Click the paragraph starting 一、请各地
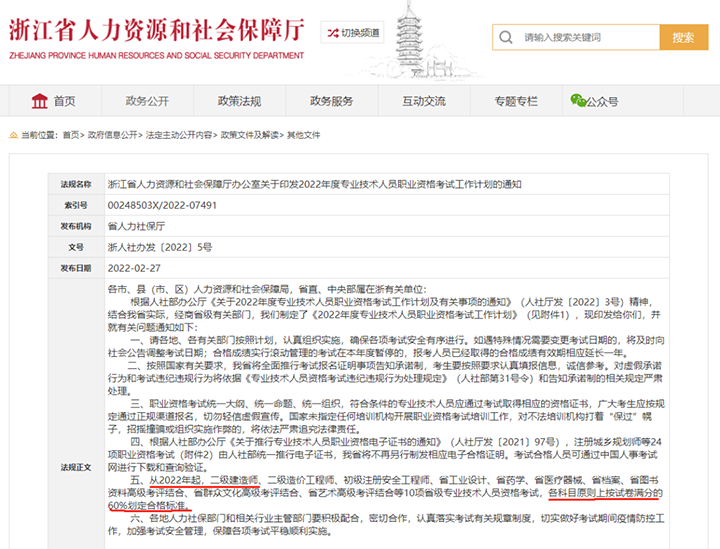The height and width of the screenshot is (549, 720). (386, 347)
